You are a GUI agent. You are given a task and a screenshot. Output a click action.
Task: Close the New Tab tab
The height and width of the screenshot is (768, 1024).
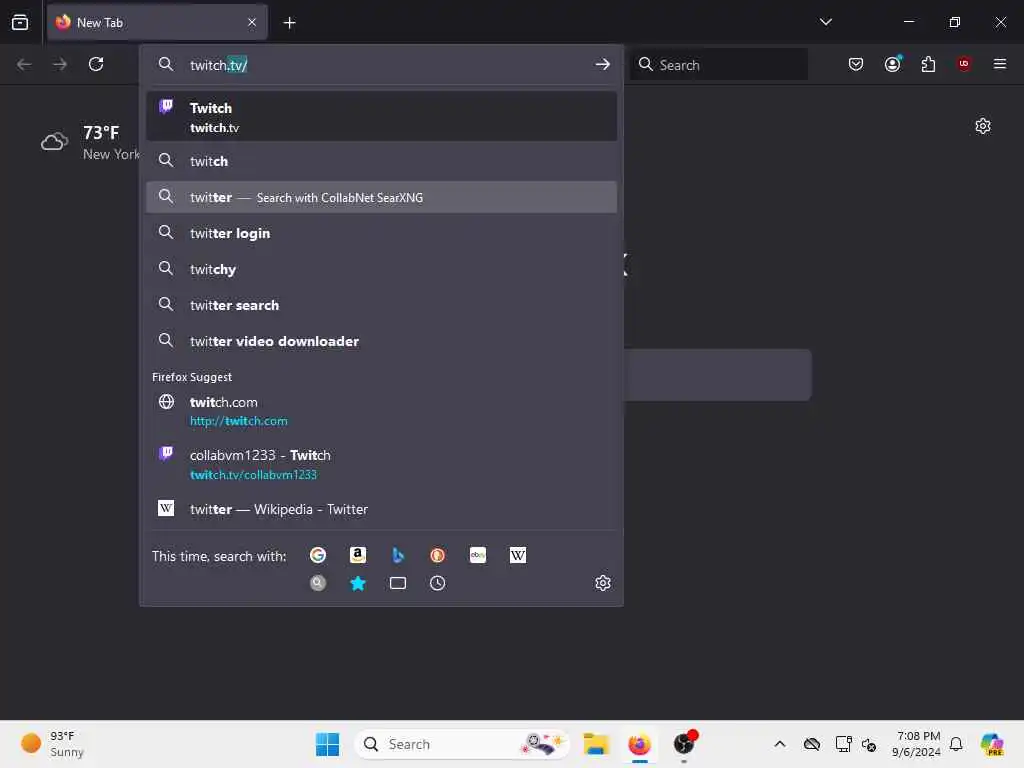(x=252, y=22)
